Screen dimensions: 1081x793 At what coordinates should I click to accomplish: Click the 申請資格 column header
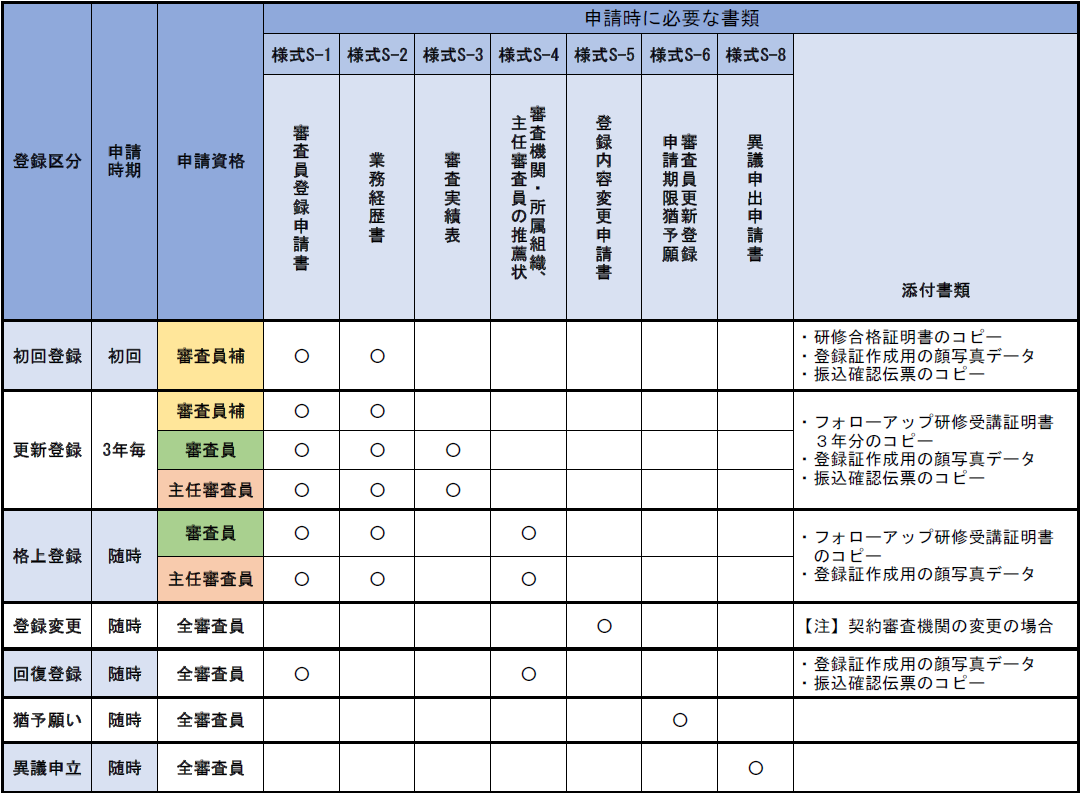tap(210, 161)
